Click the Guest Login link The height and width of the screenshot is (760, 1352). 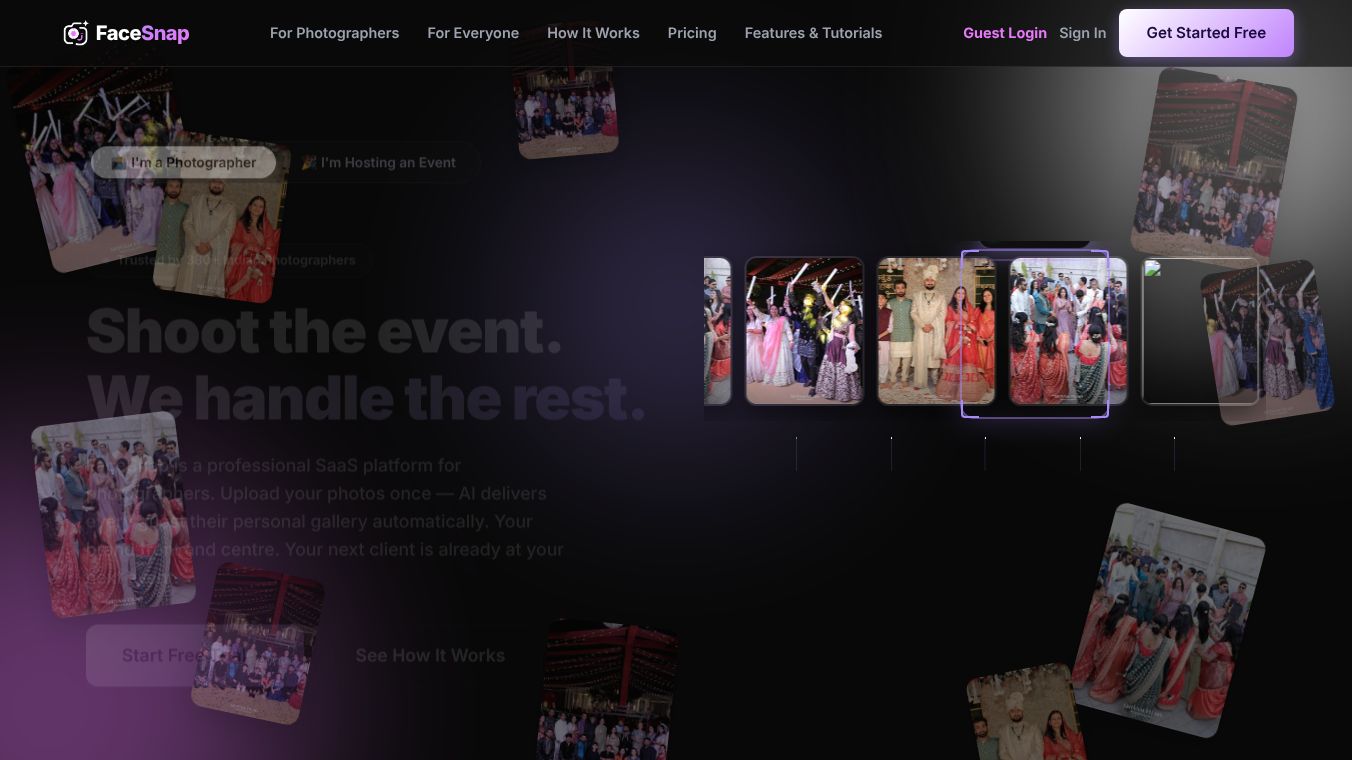pos(1005,33)
